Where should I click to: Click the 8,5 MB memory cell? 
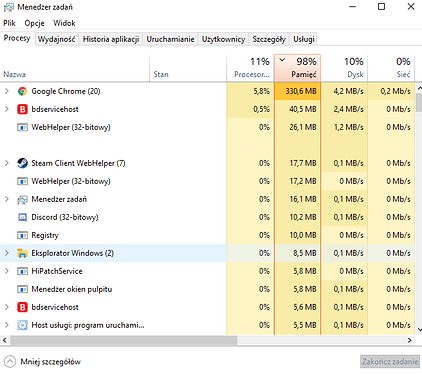(297, 253)
